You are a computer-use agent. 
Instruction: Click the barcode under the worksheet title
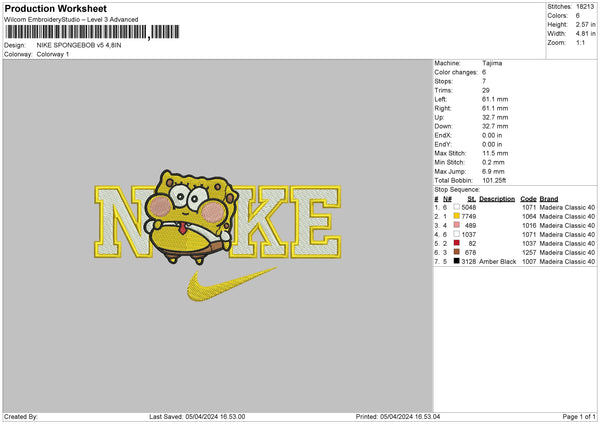(92, 32)
